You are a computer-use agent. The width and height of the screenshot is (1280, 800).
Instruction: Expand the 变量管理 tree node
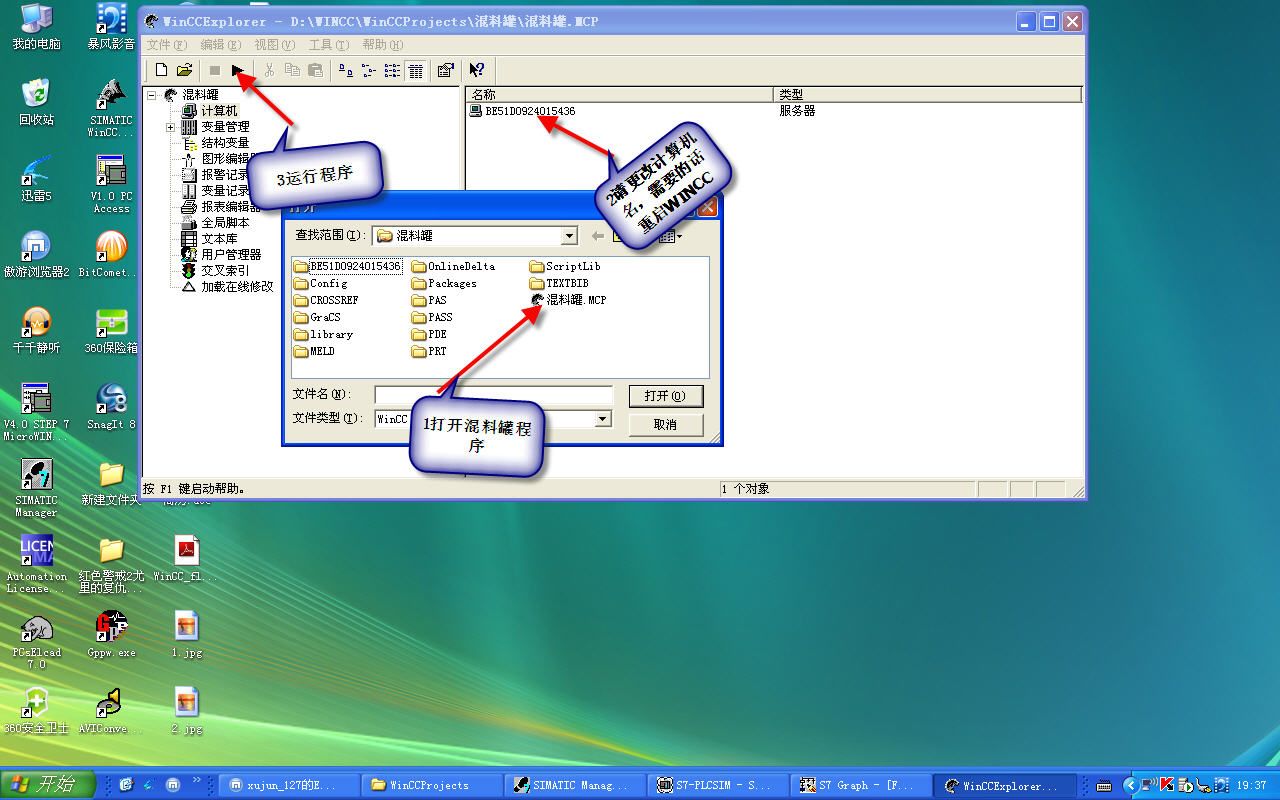[x=170, y=127]
